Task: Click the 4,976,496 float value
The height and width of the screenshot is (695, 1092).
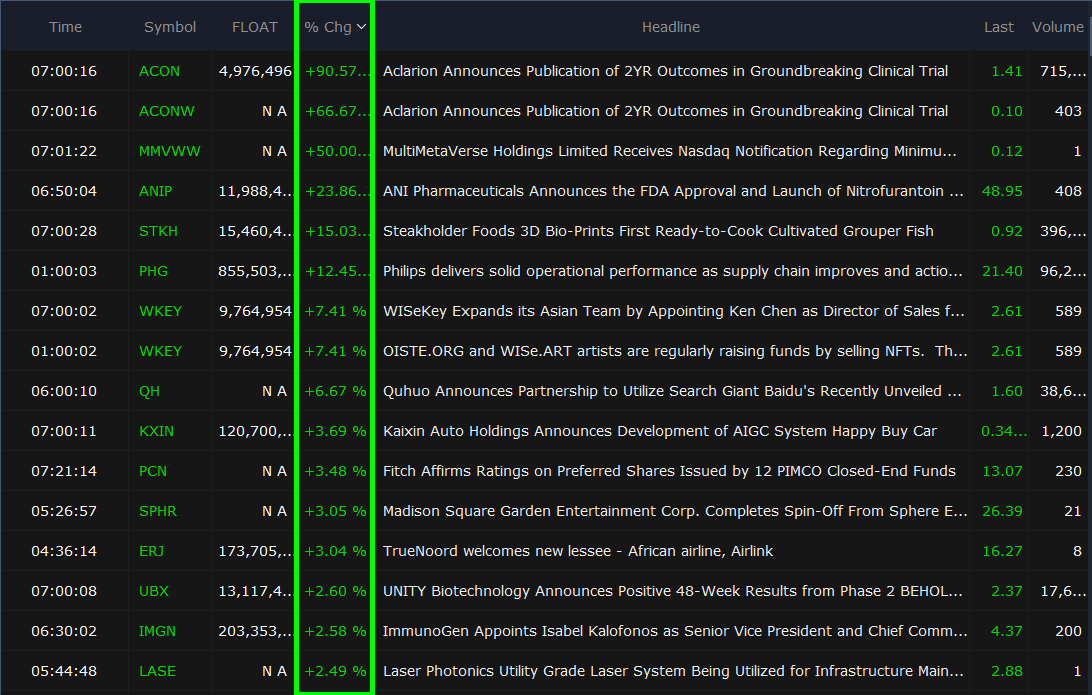Action: 255,71
